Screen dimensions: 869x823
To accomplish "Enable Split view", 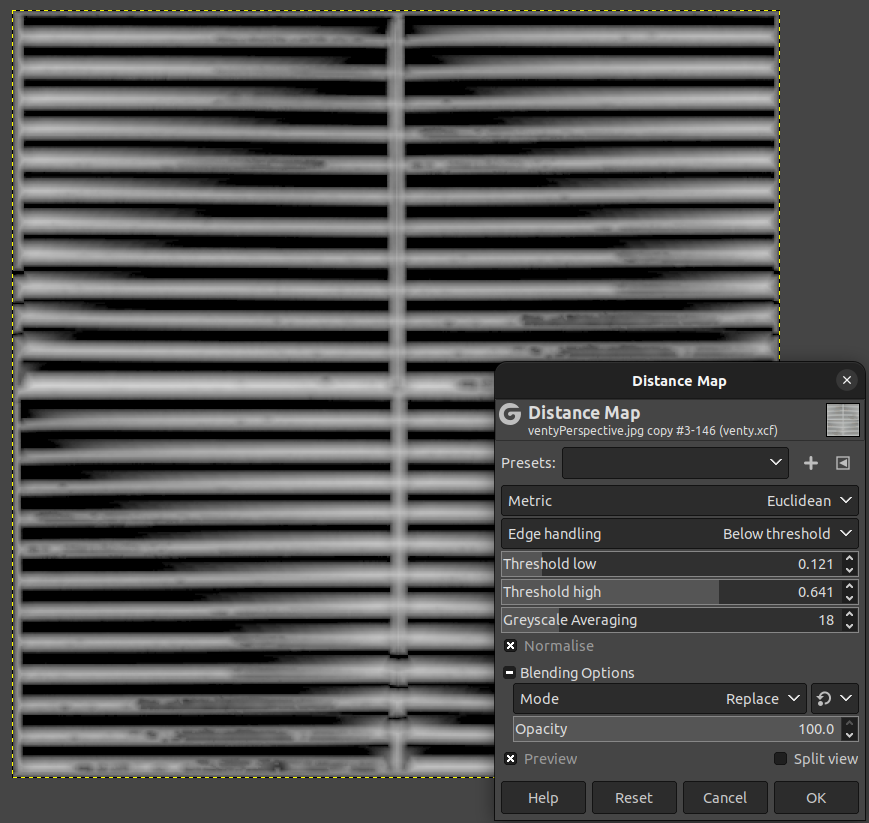I will pos(779,759).
